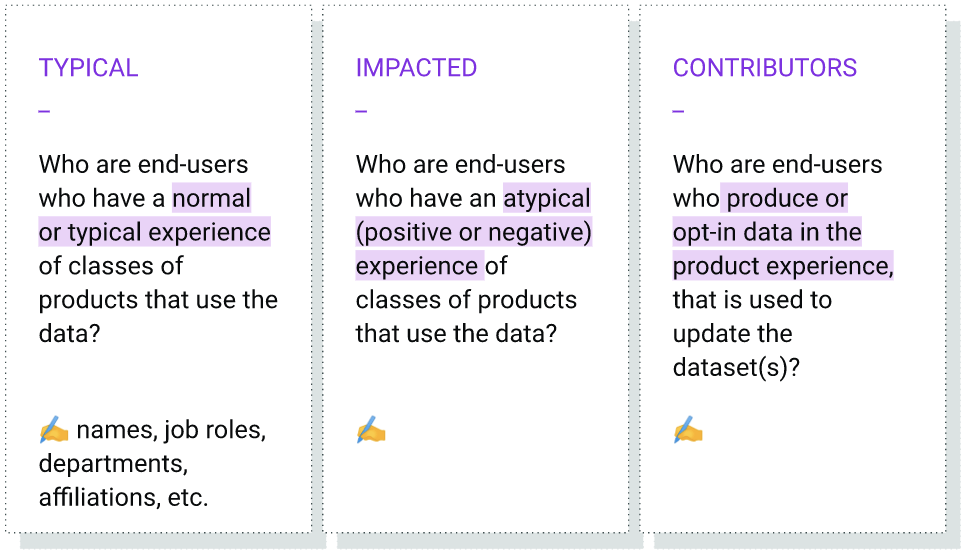The width and height of the screenshot is (968, 556).
Task: Click highlighted phrase "opt-in data in the"
Action: (x=767, y=232)
